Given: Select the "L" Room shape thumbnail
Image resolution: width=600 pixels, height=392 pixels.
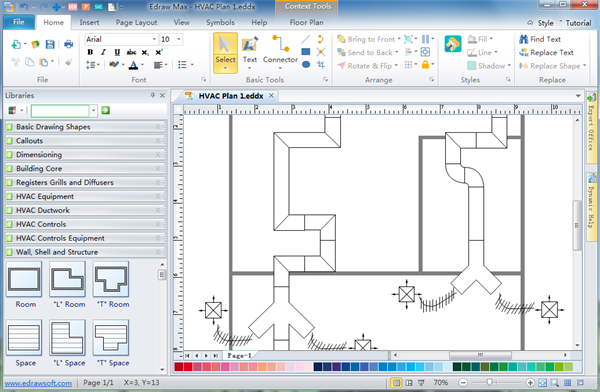Looking at the screenshot, I should click(x=67, y=279).
